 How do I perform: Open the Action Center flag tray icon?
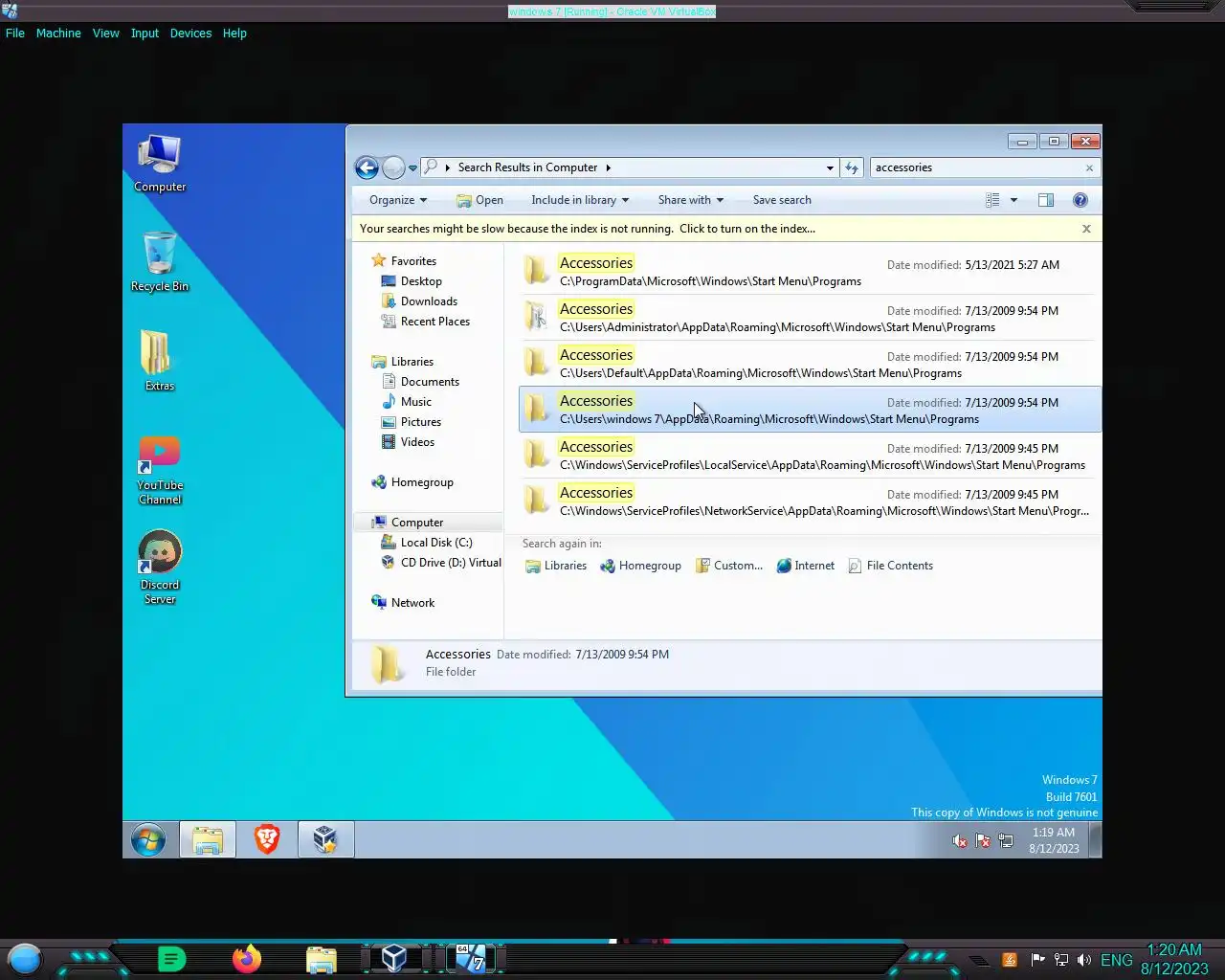tap(983, 841)
